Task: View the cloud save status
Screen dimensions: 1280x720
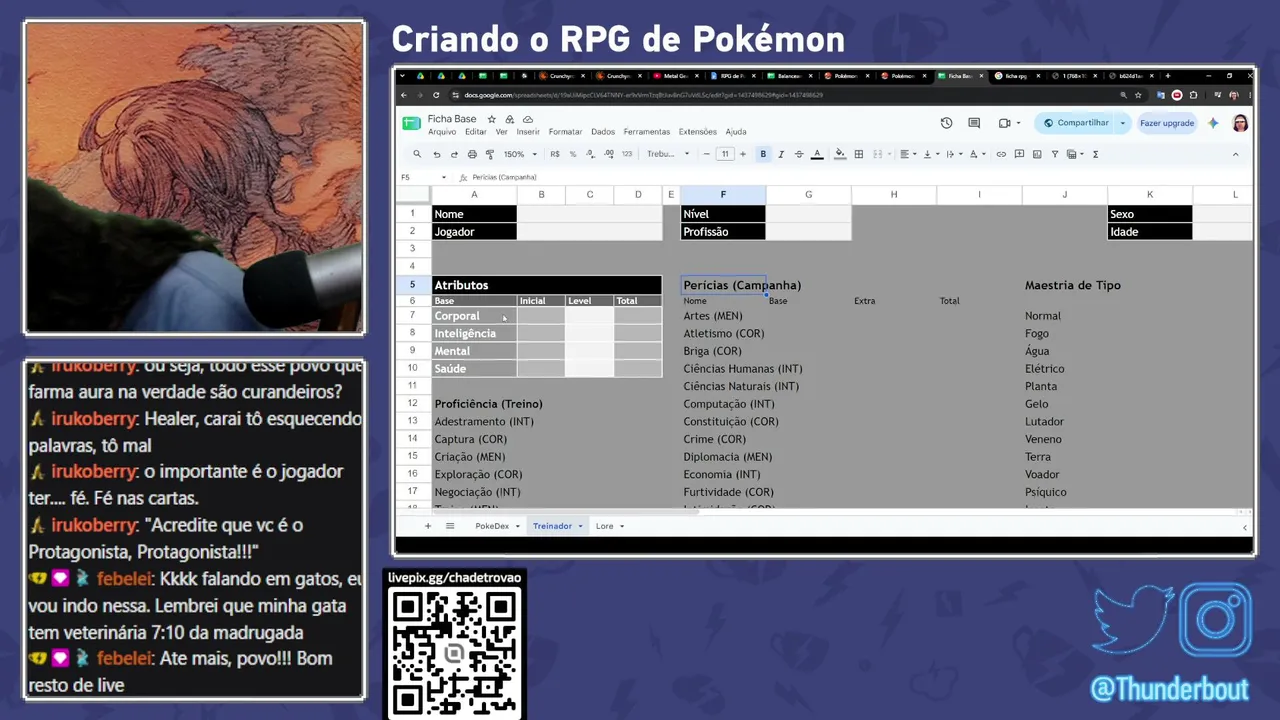Action: click(528, 119)
